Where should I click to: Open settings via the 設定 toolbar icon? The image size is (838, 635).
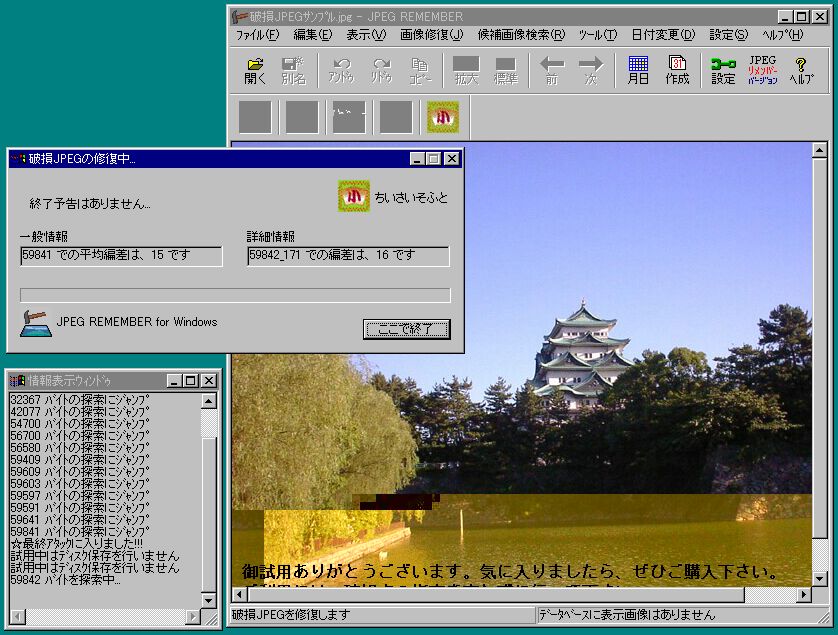pos(723,70)
